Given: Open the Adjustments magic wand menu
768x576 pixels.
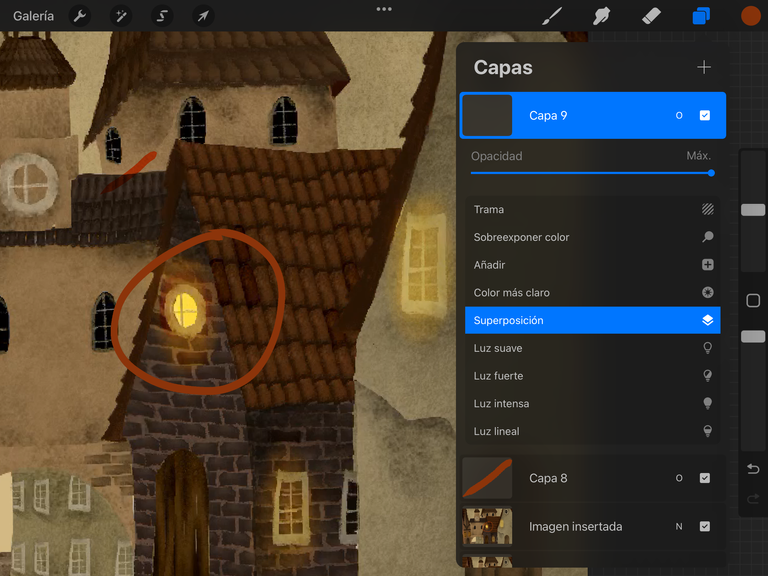Looking at the screenshot, I should (x=120, y=16).
